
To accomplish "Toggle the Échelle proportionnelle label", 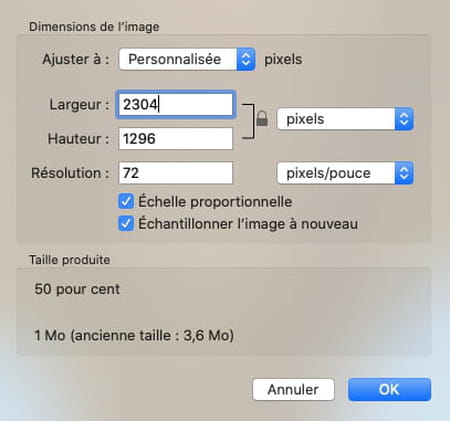I will [x=215, y=202].
